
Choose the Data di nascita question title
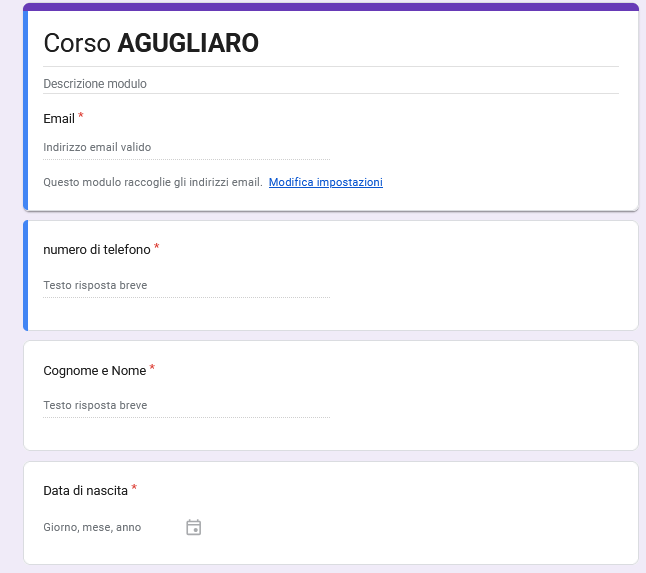tap(85, 491)
